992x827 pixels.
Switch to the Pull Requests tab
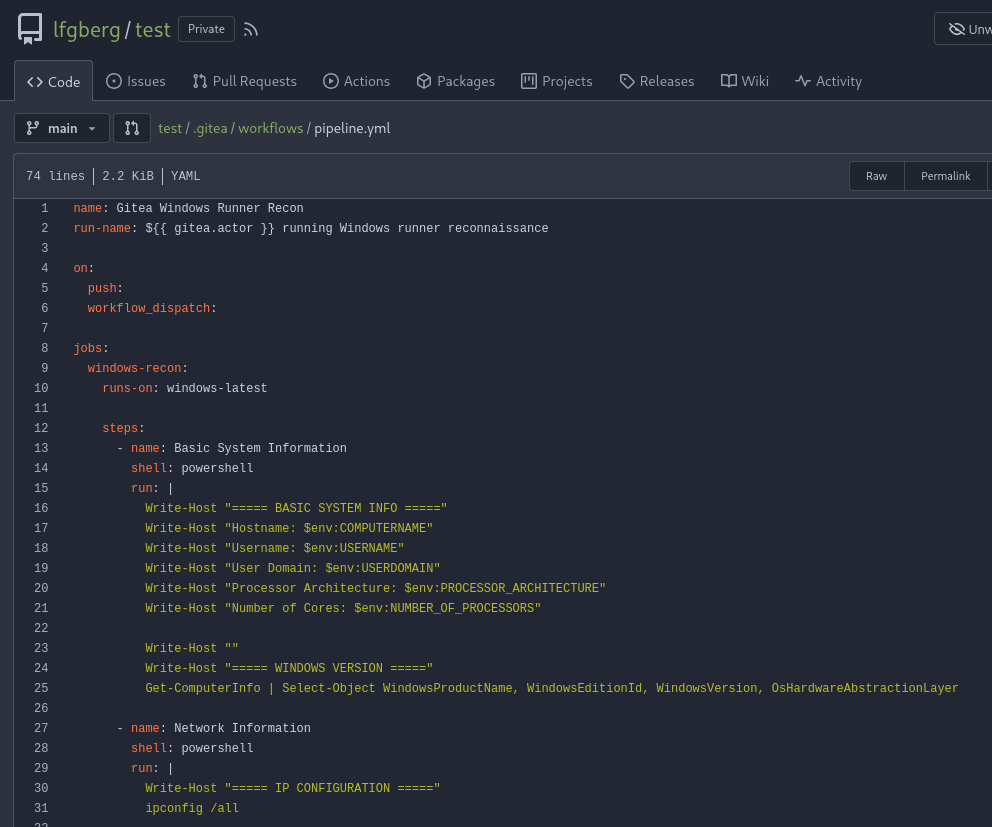244,81
